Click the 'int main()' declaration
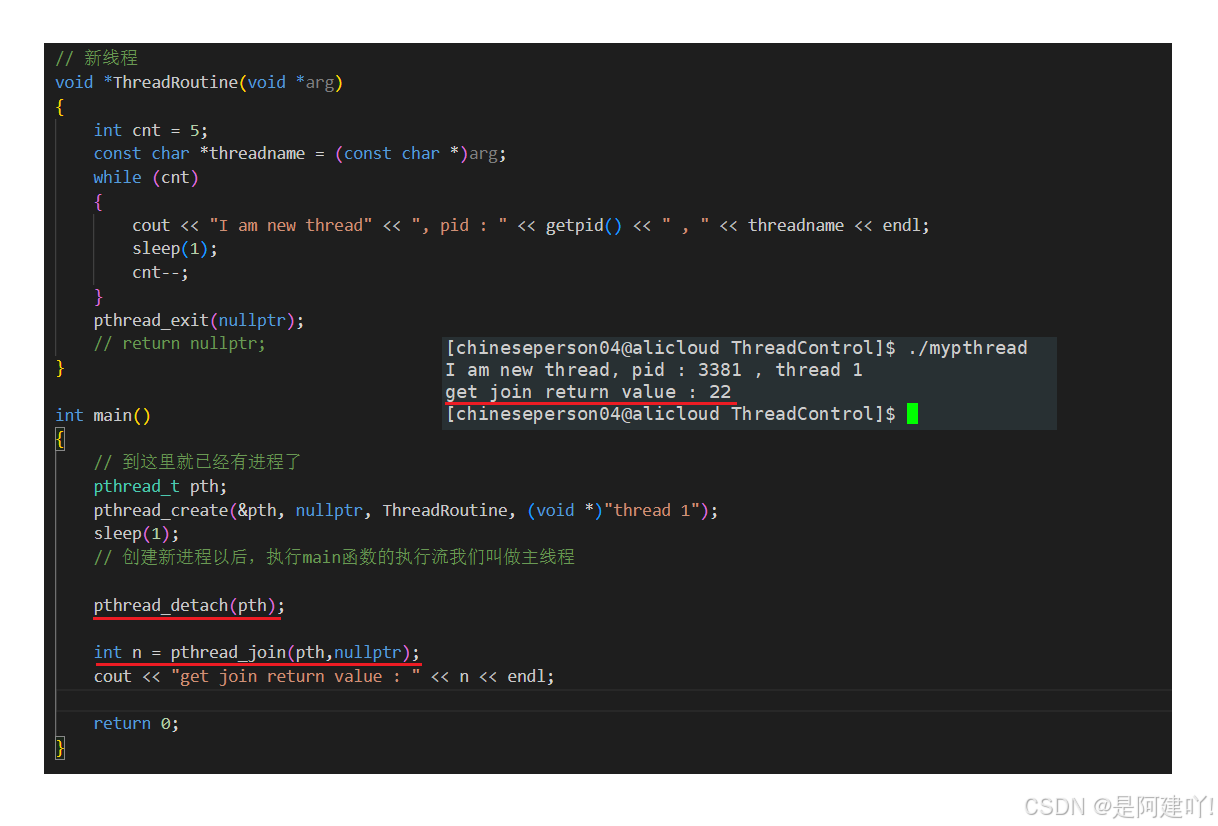Screen dimensions: 1218x826 coord(103,415)
